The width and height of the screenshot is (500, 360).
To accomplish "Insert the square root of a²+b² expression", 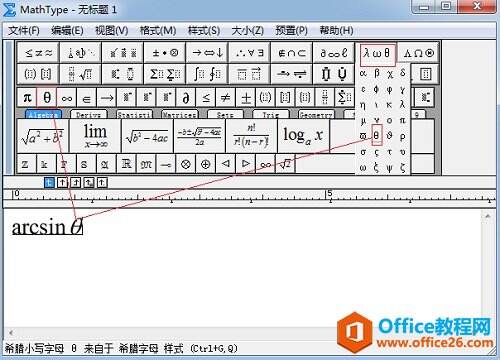I will (x=43, y=136).
